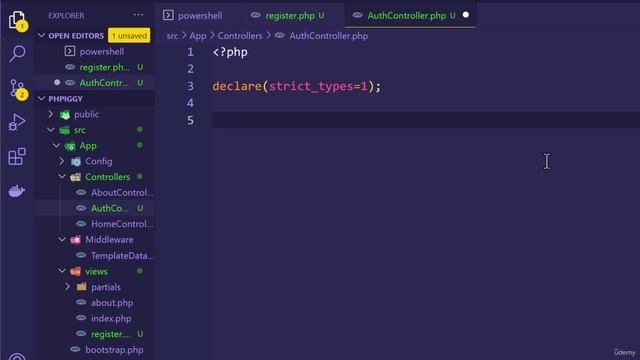Place cursor on empty line 5
Viewport: 640px width, 360px height.
click(426, 120)
